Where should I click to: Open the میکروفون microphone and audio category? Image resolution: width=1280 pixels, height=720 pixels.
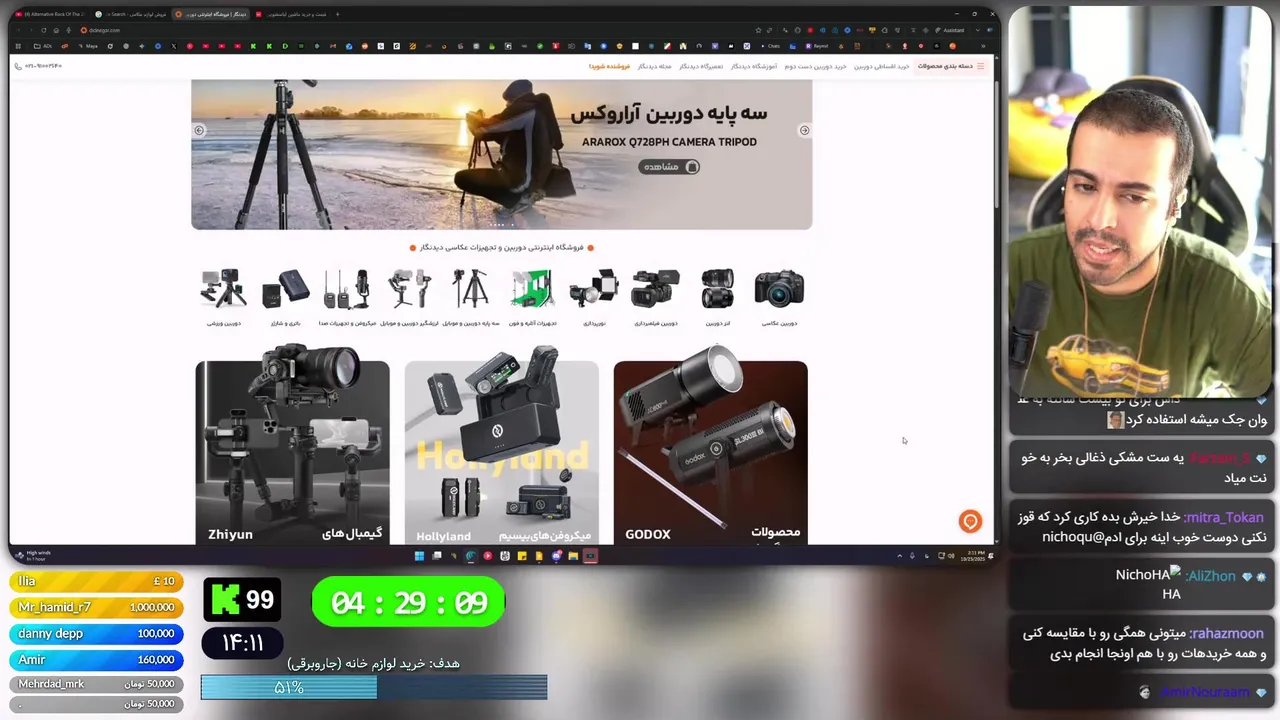pyautogui.click(x=347, y=297)
